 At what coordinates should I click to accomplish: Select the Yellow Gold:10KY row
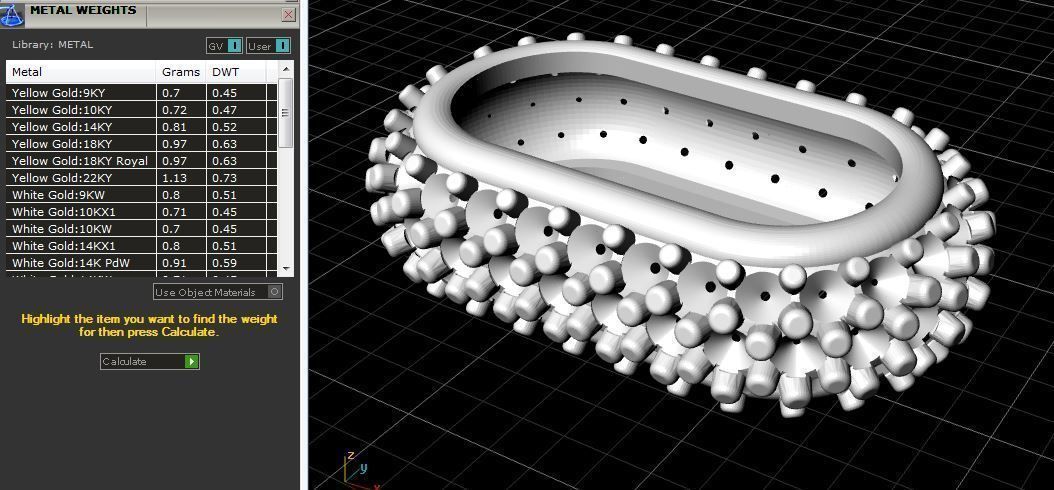coord(142,110)
